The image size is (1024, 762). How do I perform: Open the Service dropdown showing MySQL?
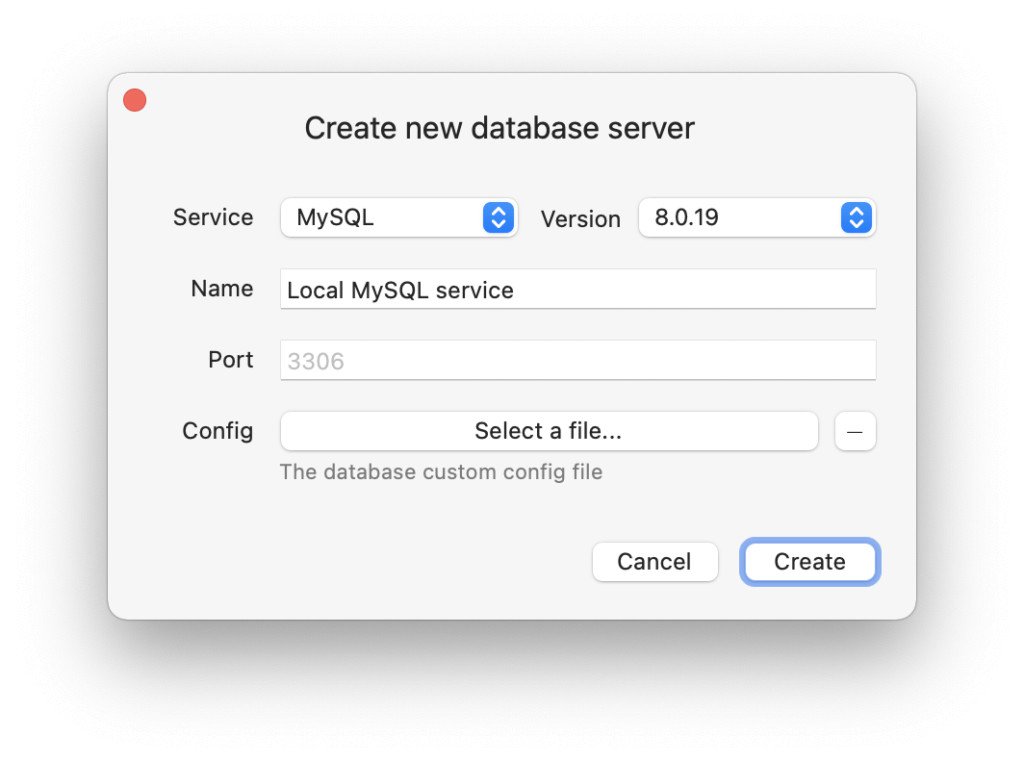[x=398, y=217]
